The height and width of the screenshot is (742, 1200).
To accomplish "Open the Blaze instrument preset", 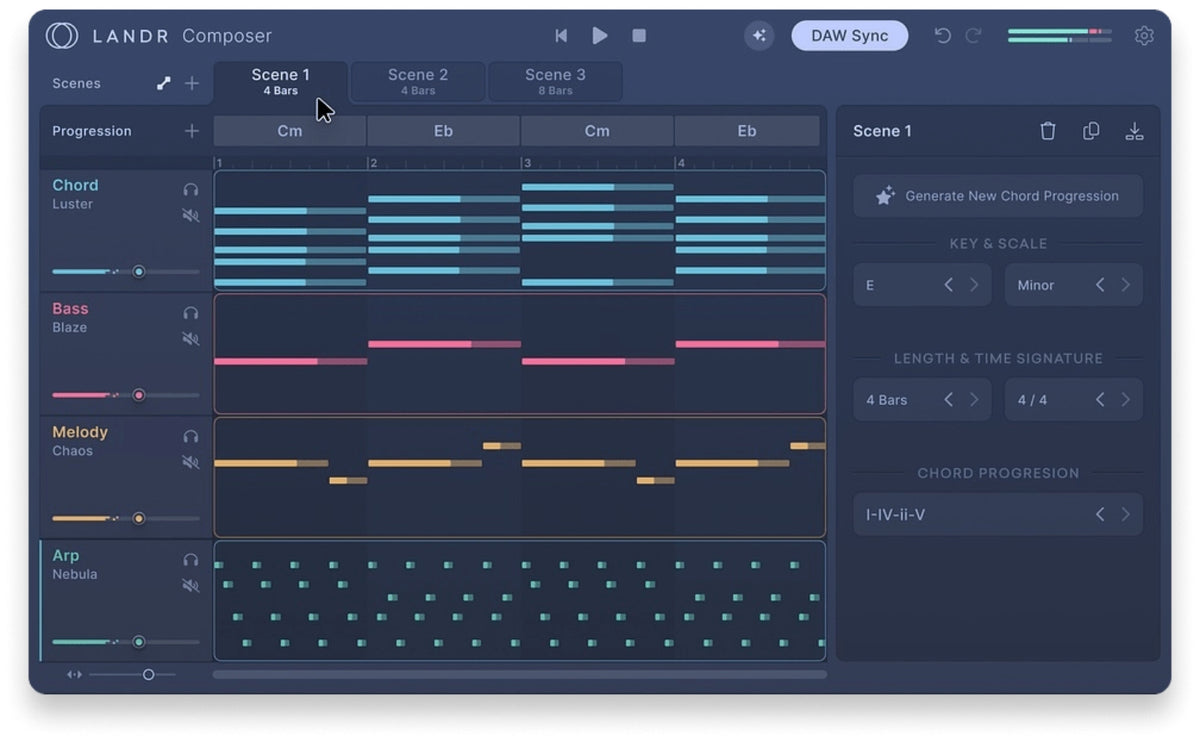I will pos(69,328).
